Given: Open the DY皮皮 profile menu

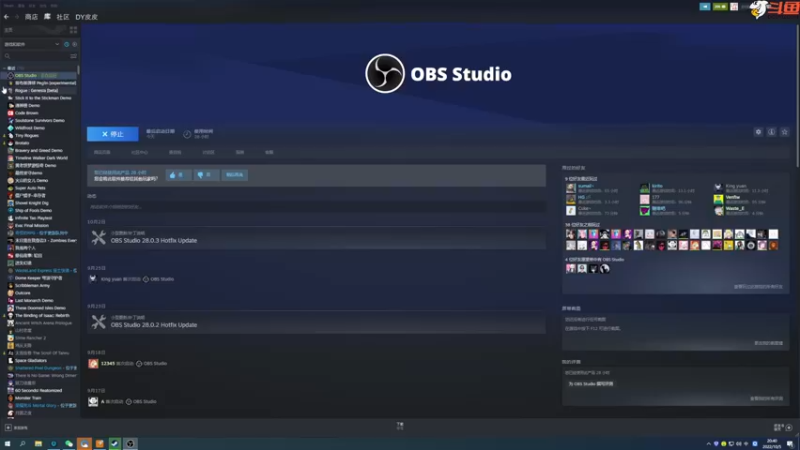Looking at the screenshot, I should tap(86, 17).
